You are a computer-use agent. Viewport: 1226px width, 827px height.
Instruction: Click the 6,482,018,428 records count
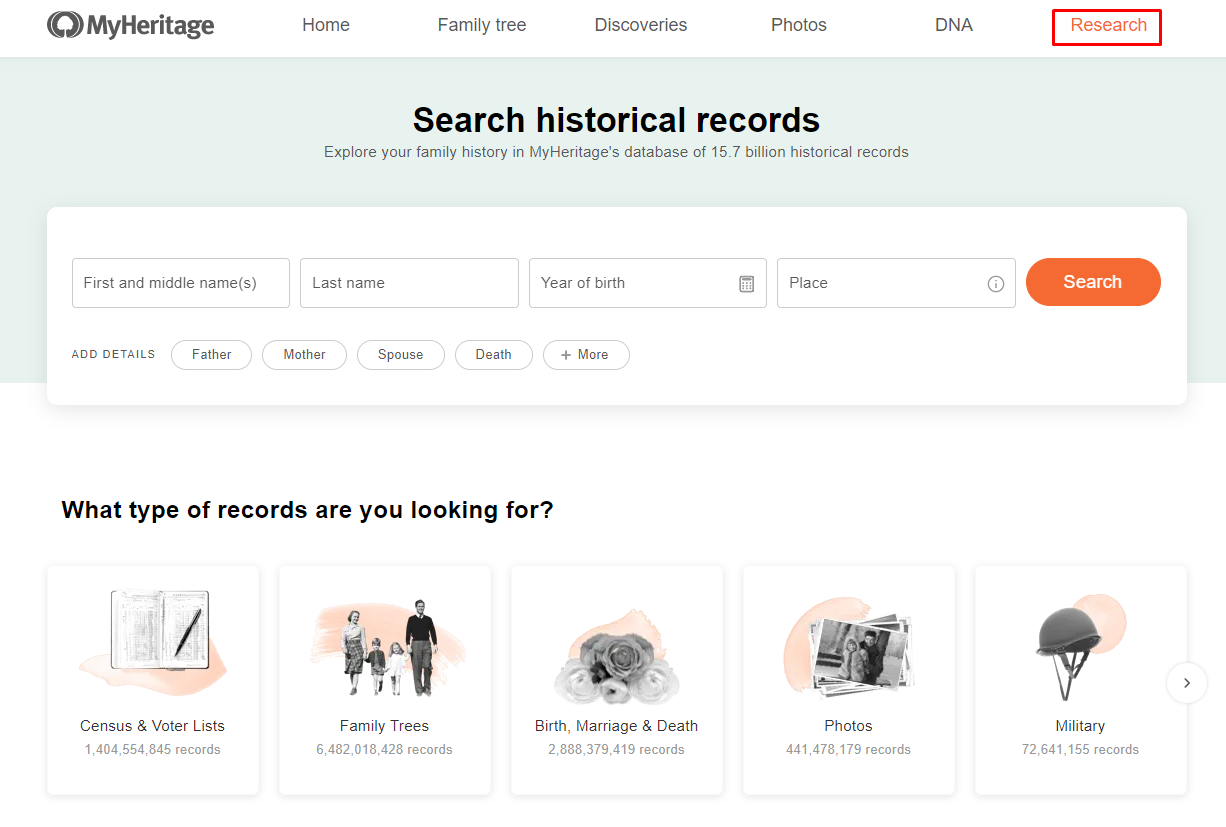385,749
